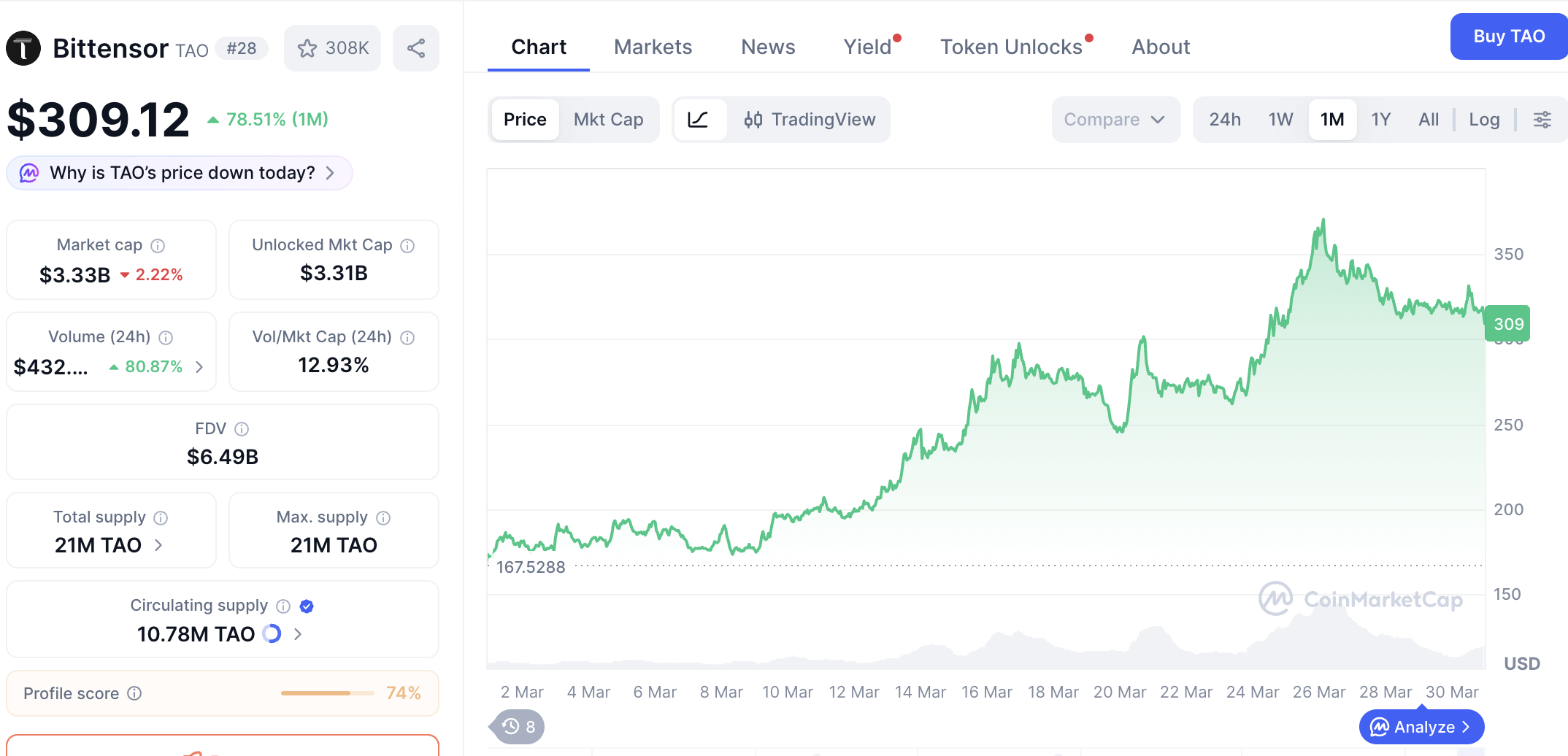Click the verified circulating supply badge
The height and width of the screenshot is (756, 1568).
click(307, 606)
